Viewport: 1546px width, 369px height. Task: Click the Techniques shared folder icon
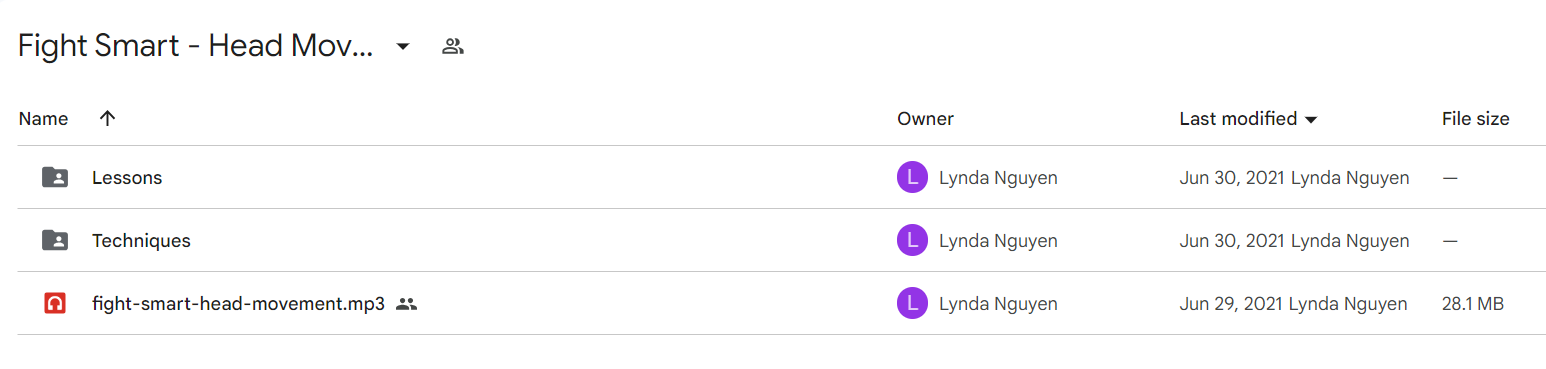[x=55, y=240]
